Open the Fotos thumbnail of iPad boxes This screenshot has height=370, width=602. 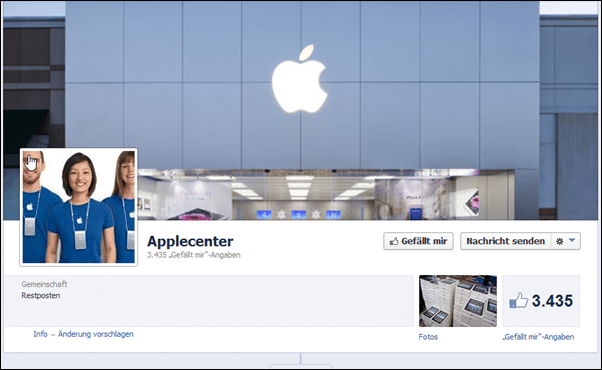(458, 301)
